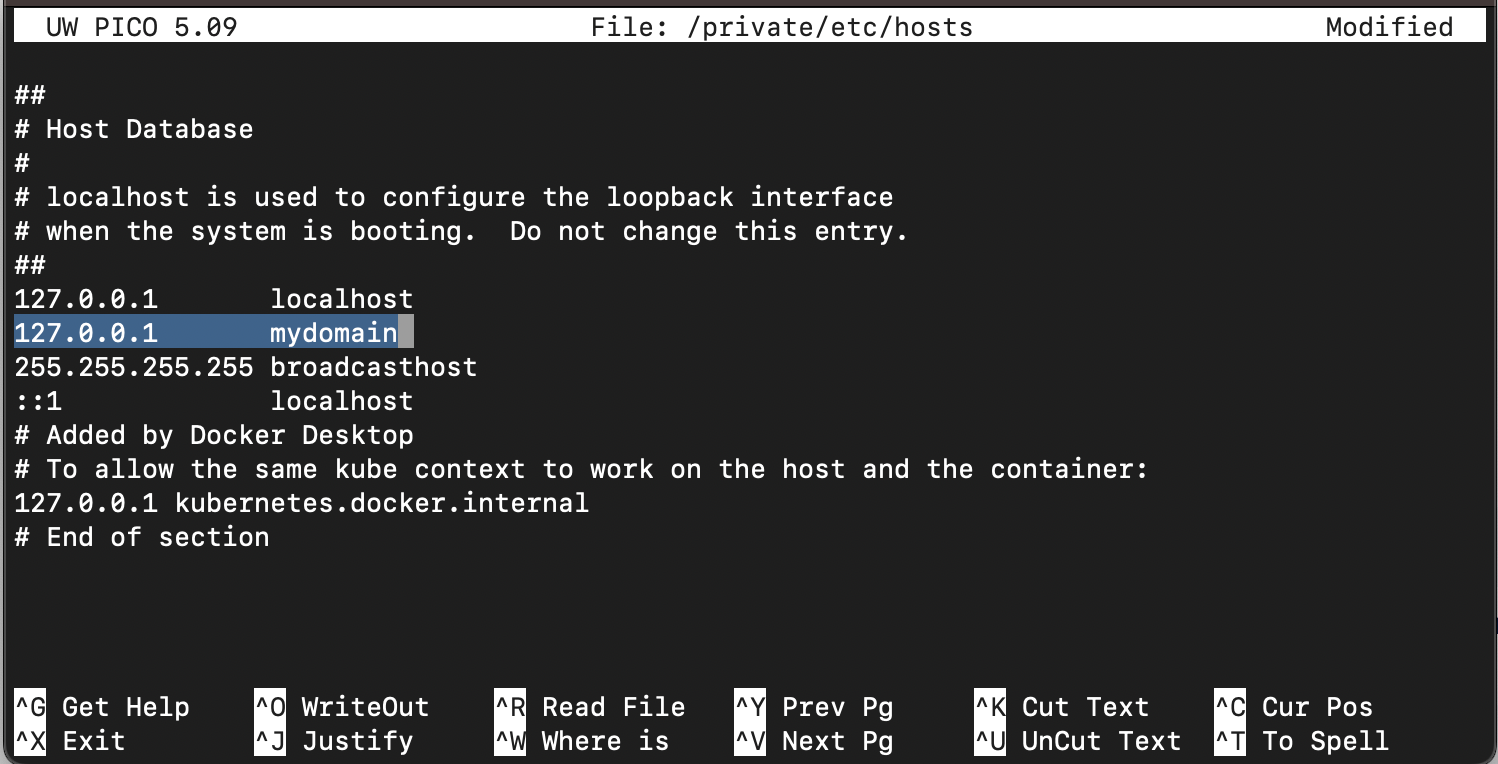Image resolution: width=1498 pixels, height=764 pixels.
Task: Click the ^G Get Help shortcut
Action: coord(102,707)
